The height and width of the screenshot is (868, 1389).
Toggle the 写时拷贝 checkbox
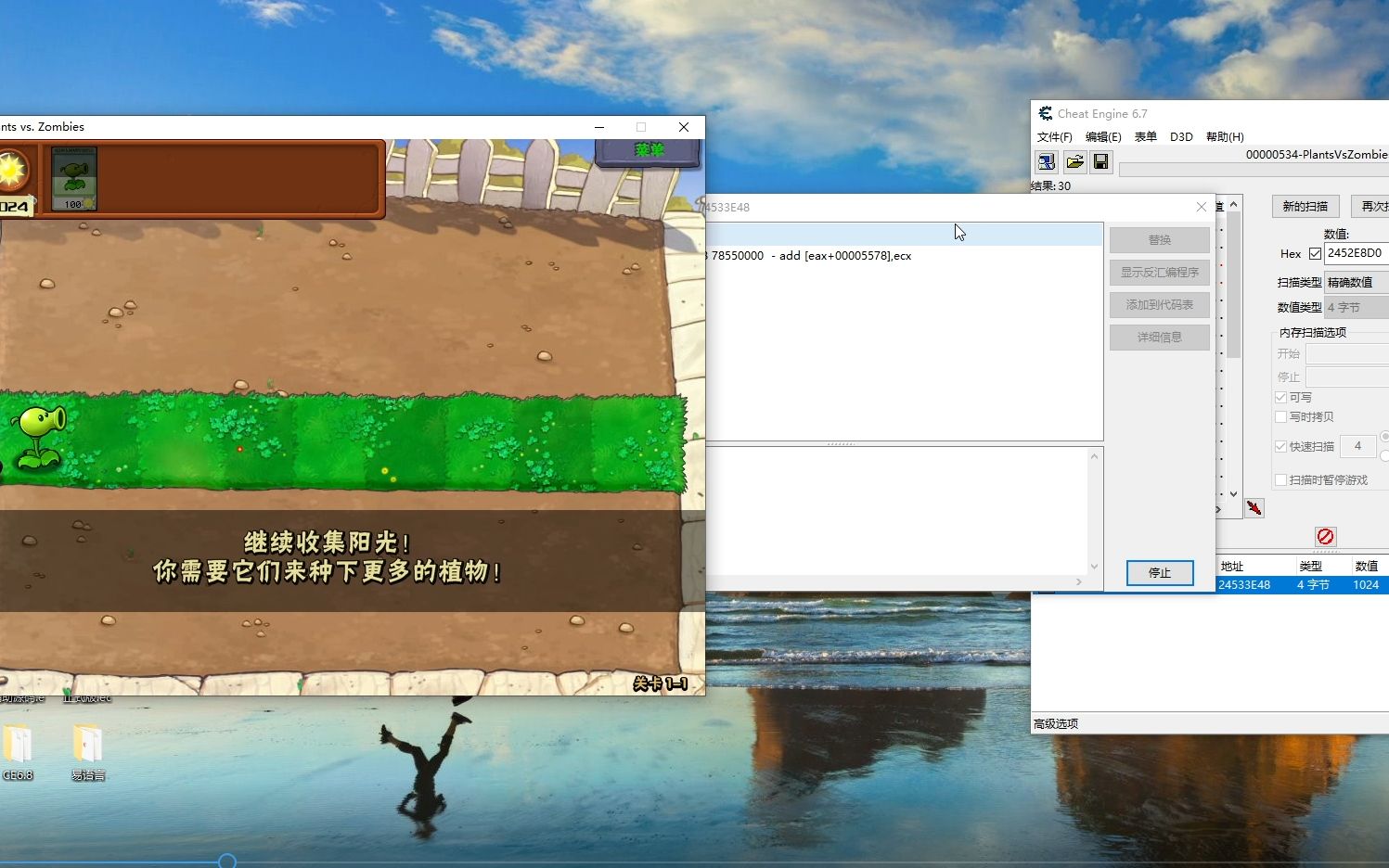[x=1281, y=417]
